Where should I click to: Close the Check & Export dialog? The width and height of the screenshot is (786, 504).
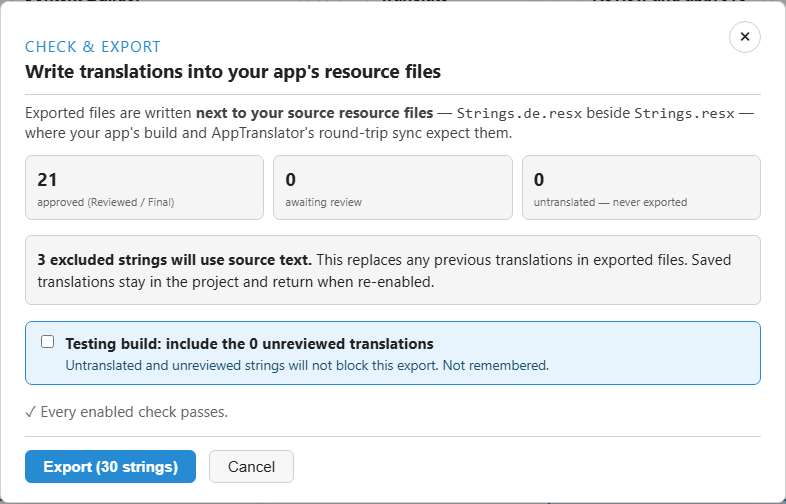(x=744, y=37)
